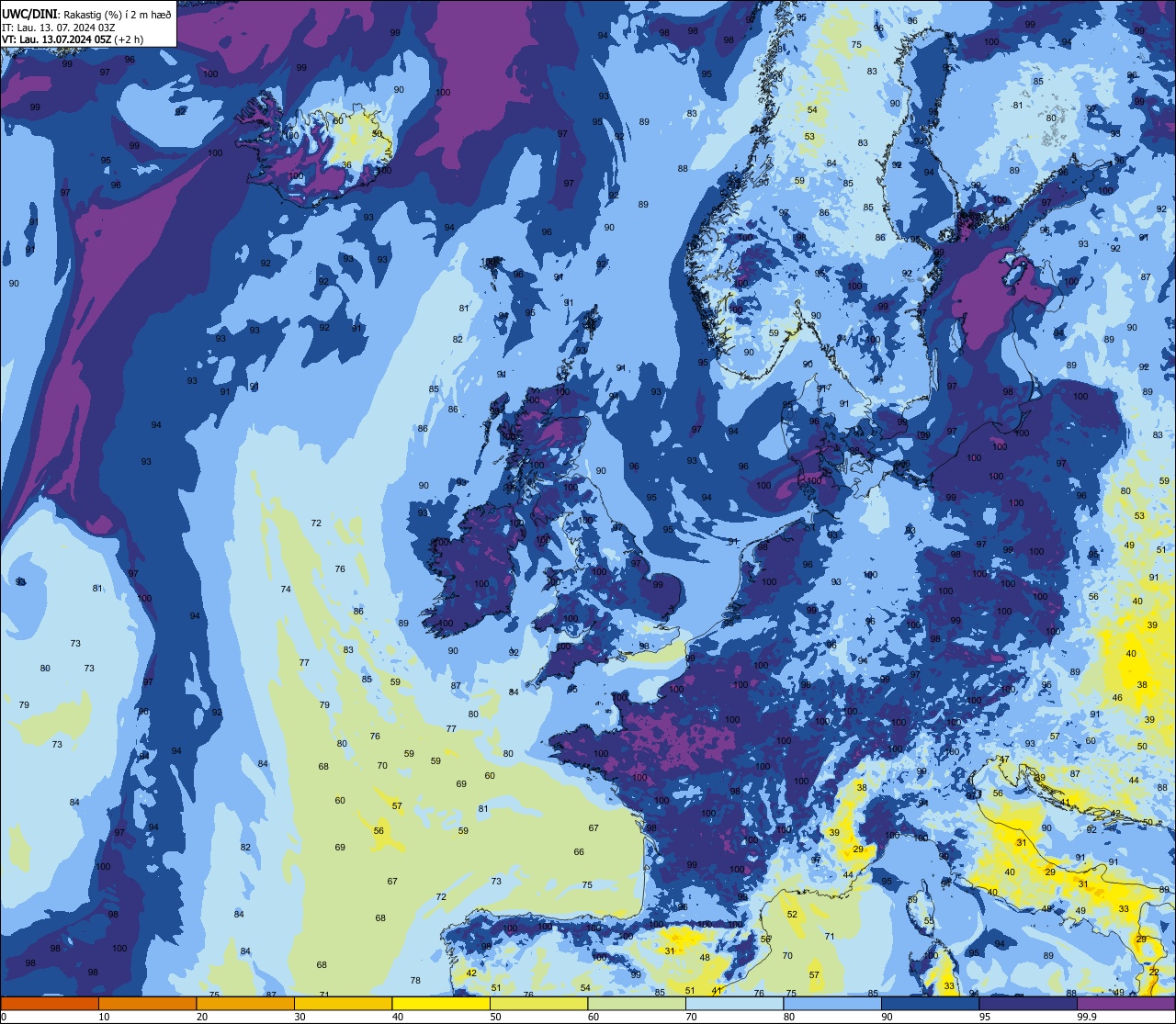The height and width of the screenshot is (1024, 1176).
Task: Click the legend tick label "50"
Action: (495, 1017)
